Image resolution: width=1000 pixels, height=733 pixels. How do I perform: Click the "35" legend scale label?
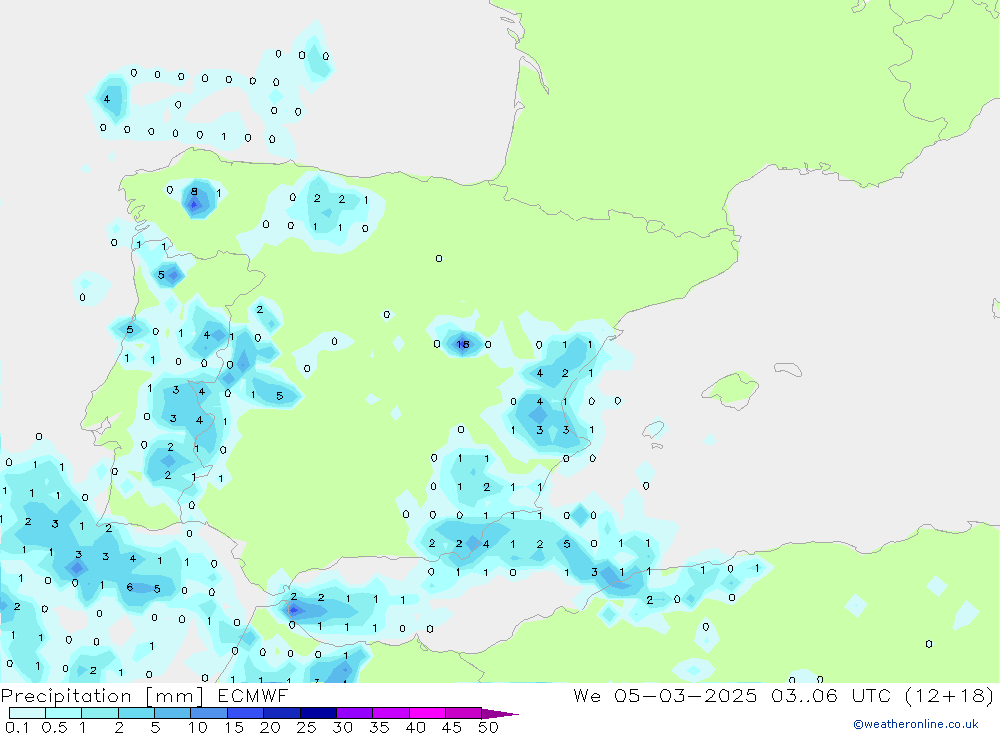379,727
